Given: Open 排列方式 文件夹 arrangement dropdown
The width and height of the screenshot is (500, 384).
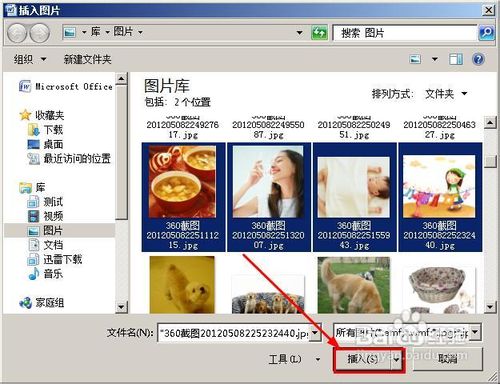Looking at the screenshot, I should click(446, 94).
